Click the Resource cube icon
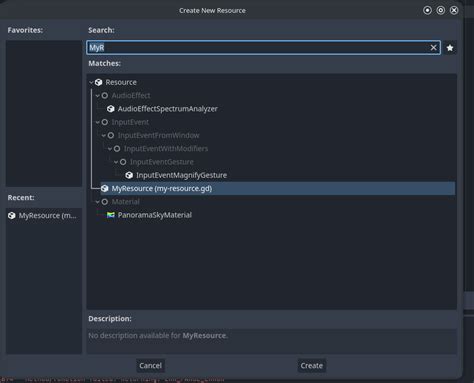The height and width of the screenshot is (383, 474). (98, 82)
